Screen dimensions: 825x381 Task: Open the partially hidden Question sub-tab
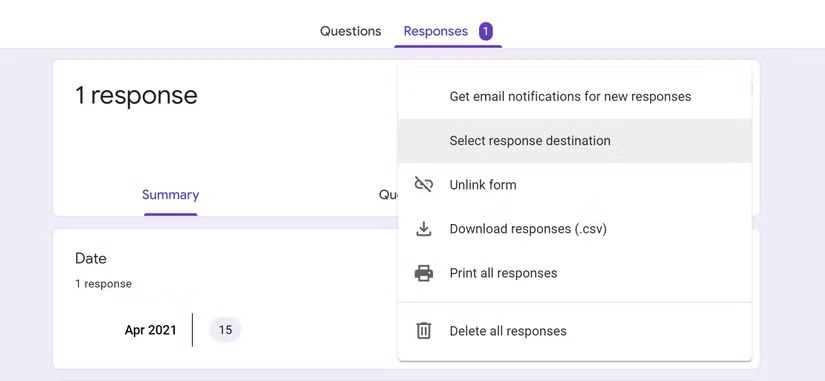[388, 195]
